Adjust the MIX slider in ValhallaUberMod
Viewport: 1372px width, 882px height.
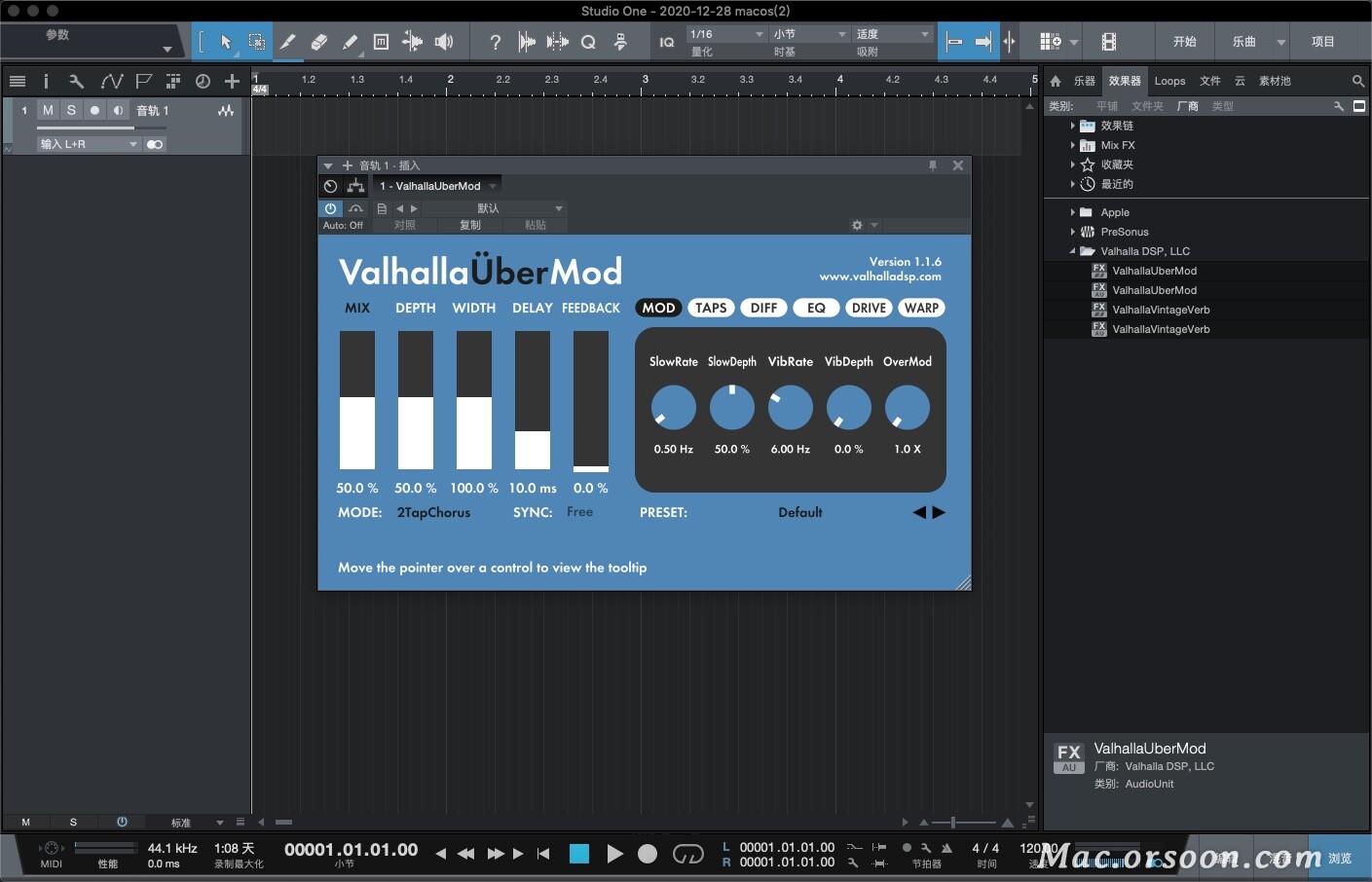(357, 400)
